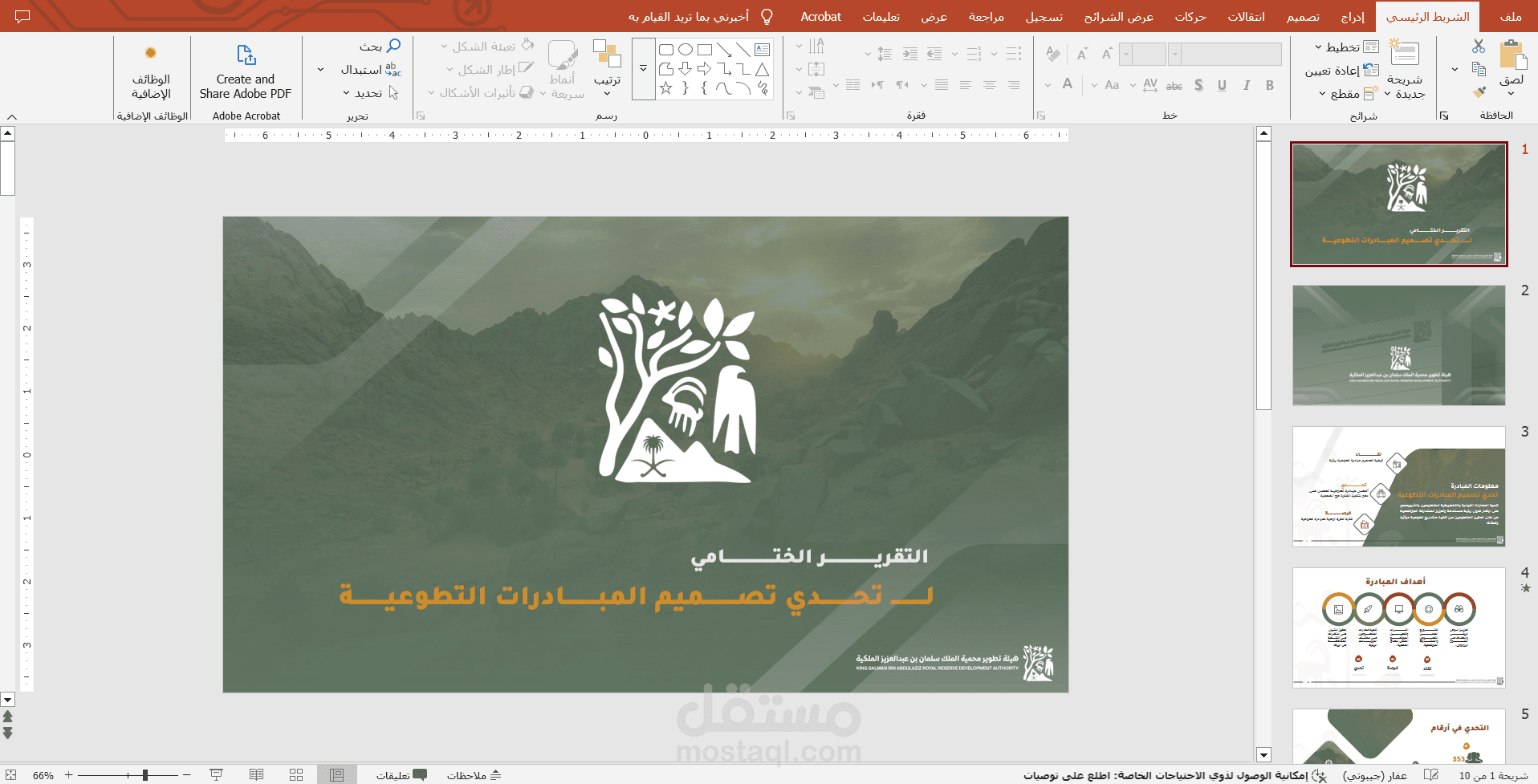The height and width of the screenshot is (784, 1538).
Task: Click the Change Case (Aa) icon
Action: point(1112,85)
